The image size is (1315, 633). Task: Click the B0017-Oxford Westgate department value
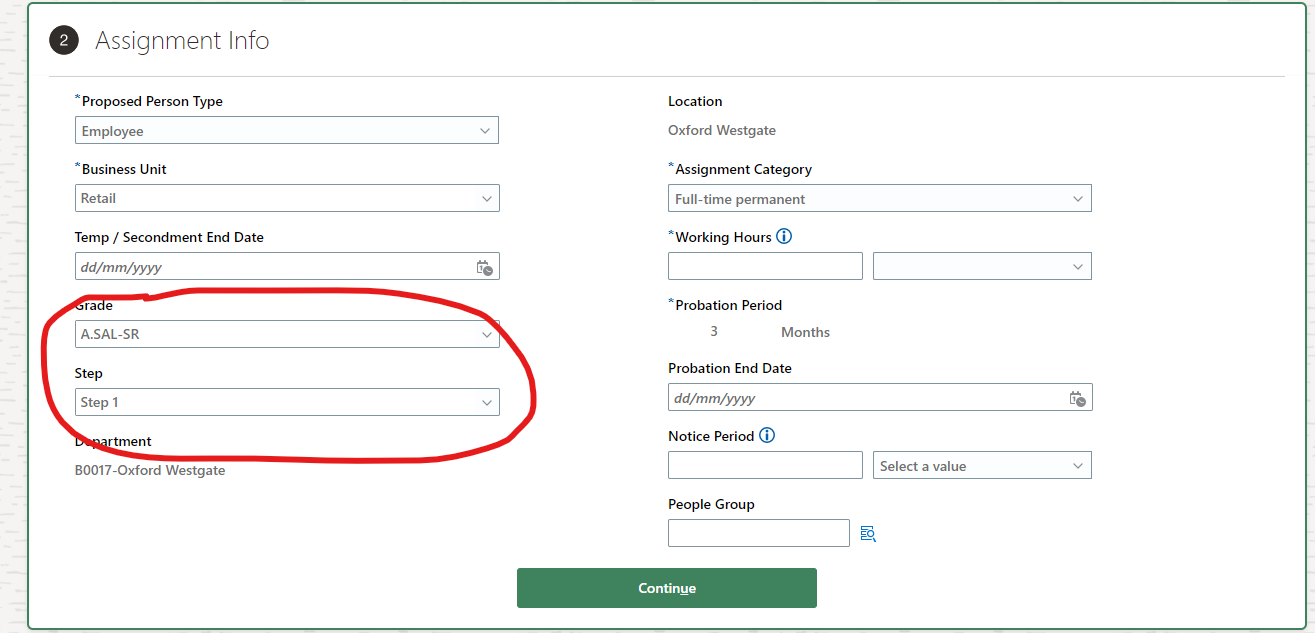(x=150, y=470)
